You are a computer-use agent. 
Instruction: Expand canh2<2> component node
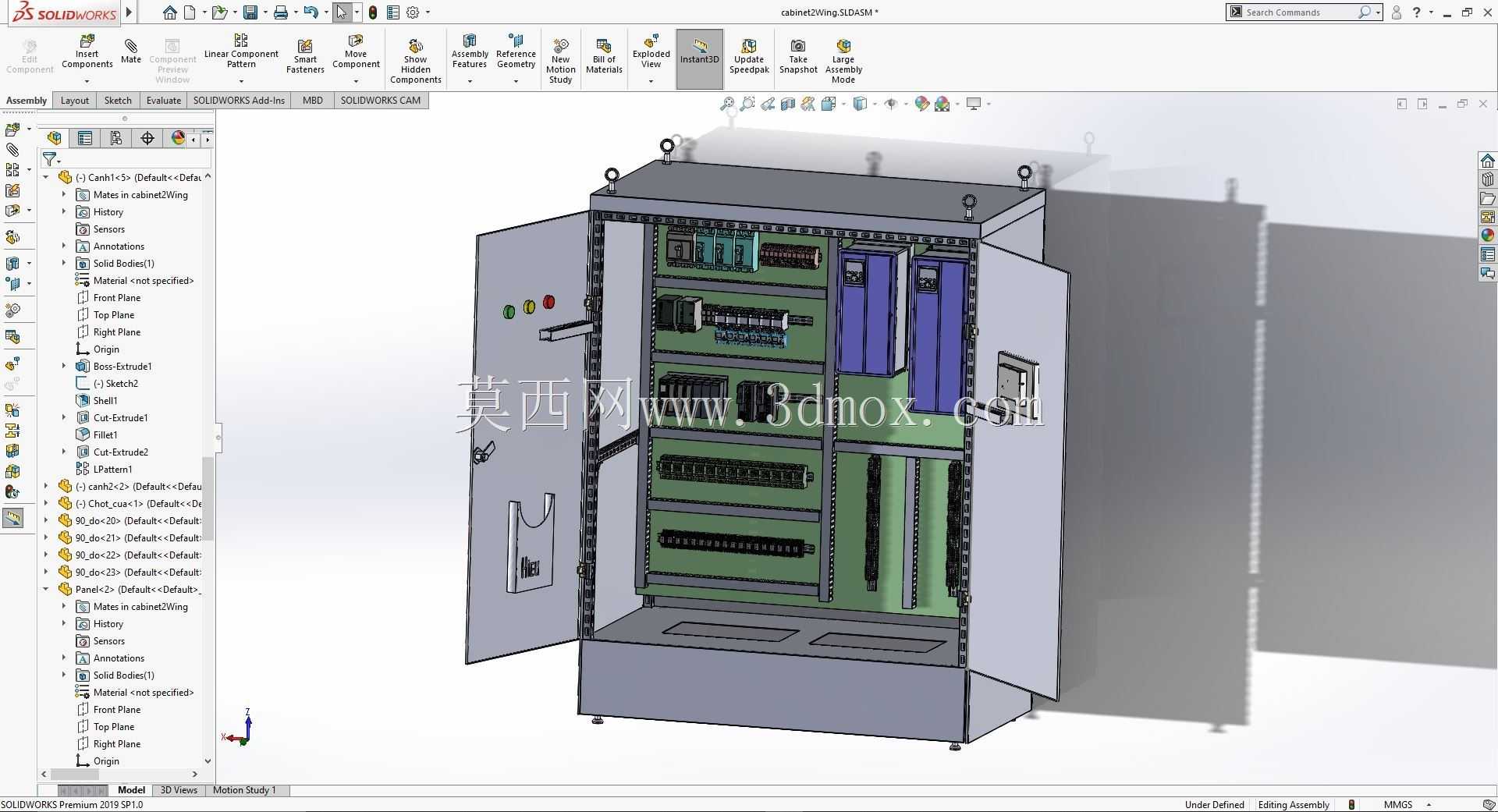click(x=46, y=487)
